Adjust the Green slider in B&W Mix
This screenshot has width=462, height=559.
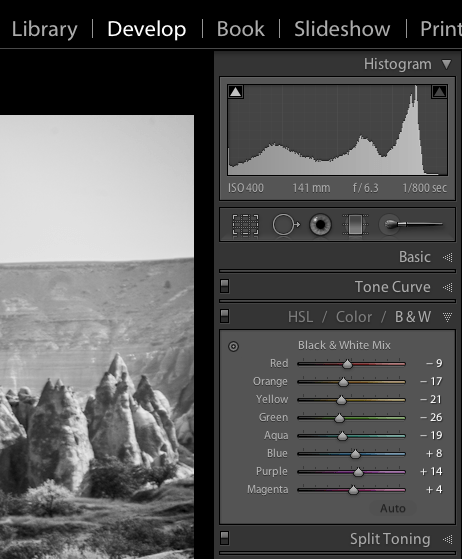tap(339, 418)
